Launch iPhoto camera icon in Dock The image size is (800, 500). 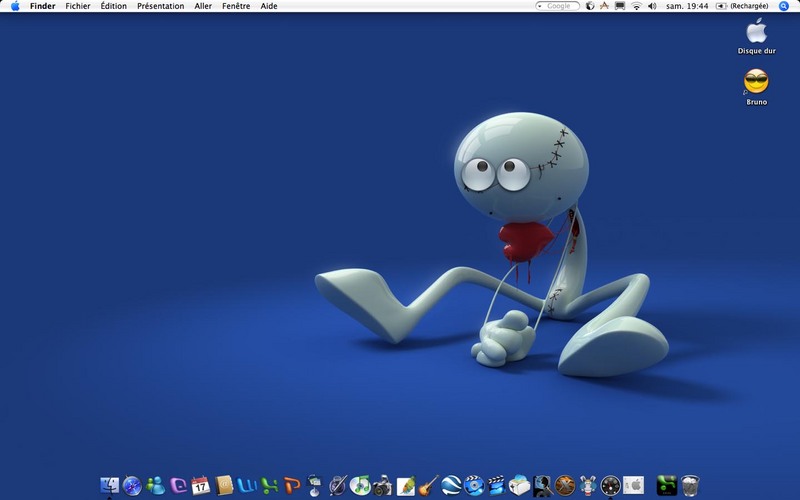pyautogui.click(x=383, y=486)
